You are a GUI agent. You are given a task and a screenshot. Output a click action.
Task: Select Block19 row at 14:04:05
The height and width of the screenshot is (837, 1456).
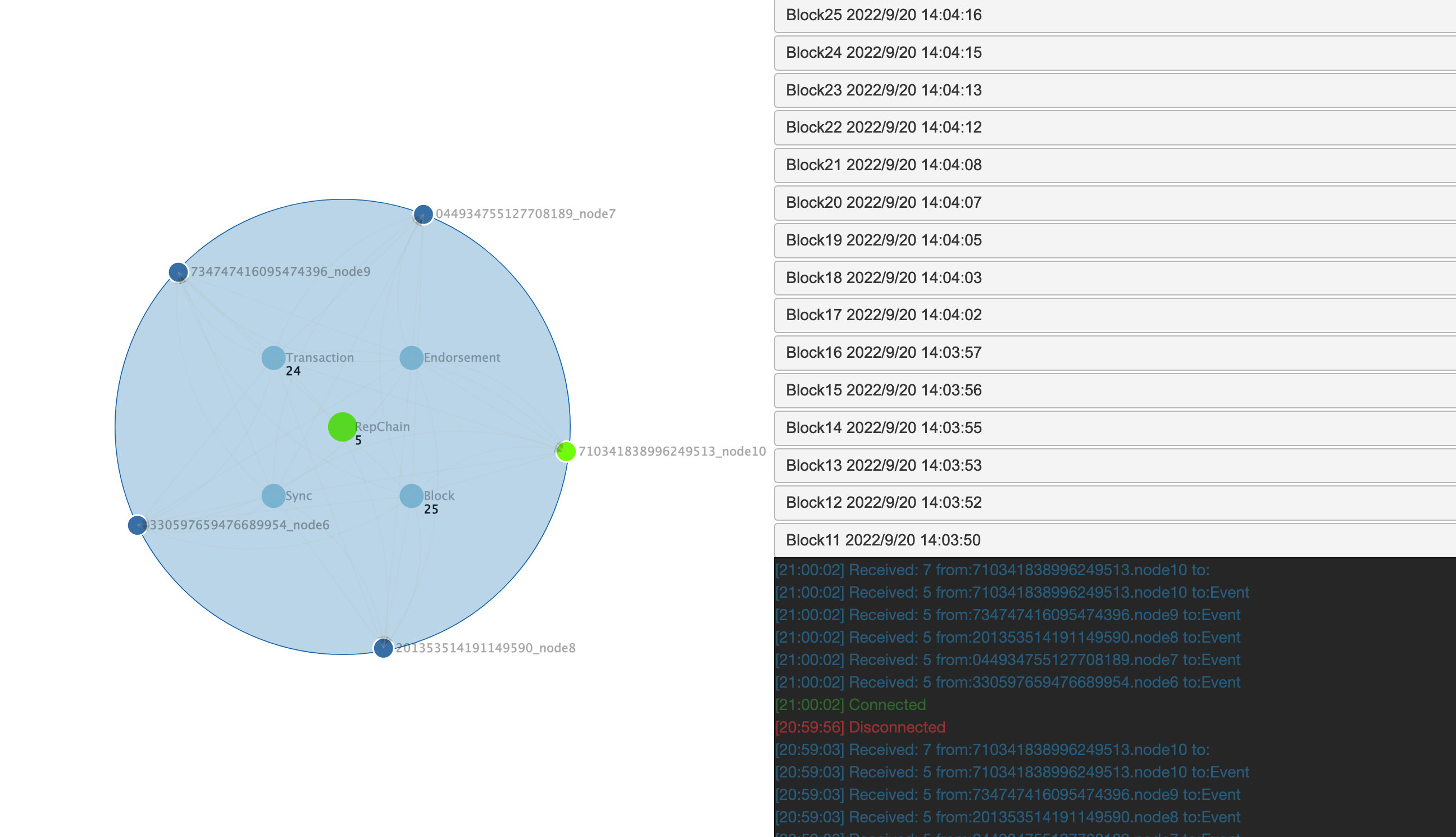tap(1115, 240)
